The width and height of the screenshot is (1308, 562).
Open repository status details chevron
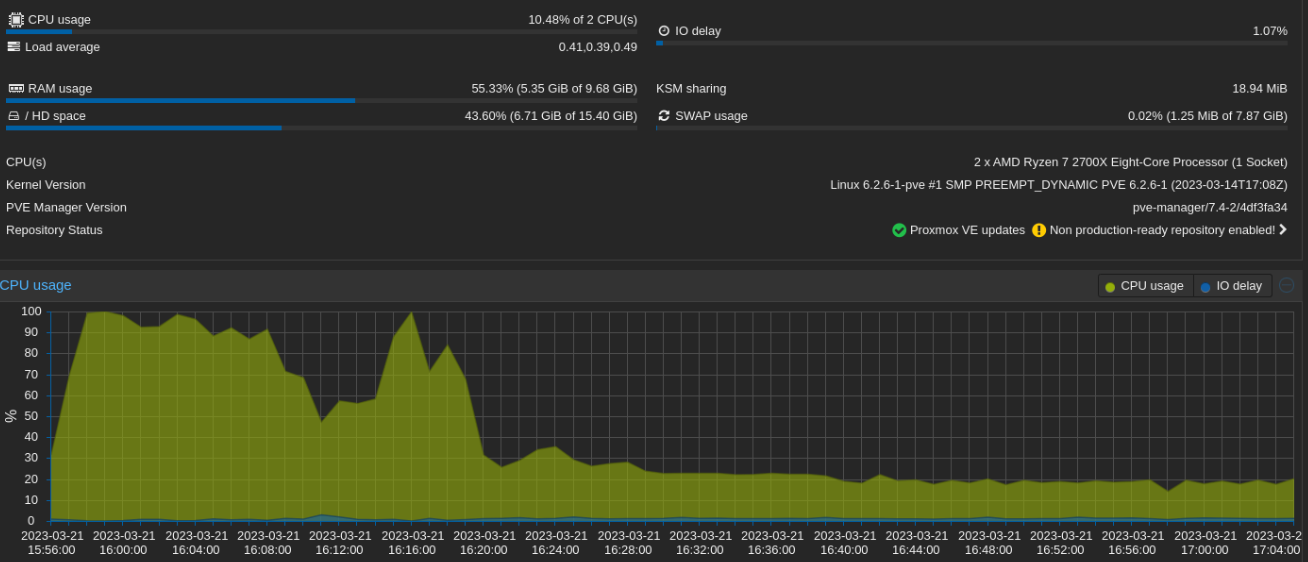[x=1283, y=230]
